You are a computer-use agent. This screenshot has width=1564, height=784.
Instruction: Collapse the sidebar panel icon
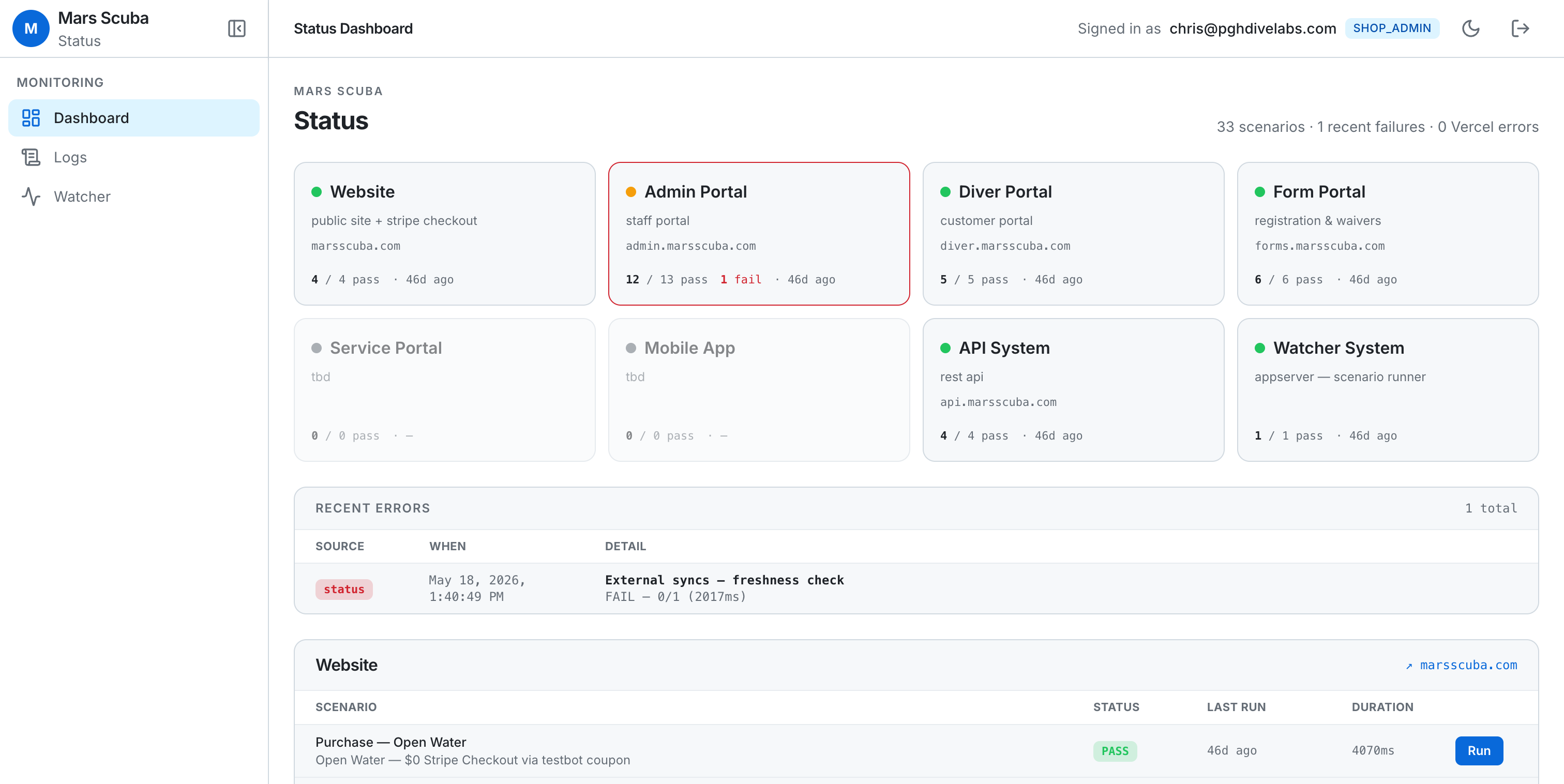point(237,28)
